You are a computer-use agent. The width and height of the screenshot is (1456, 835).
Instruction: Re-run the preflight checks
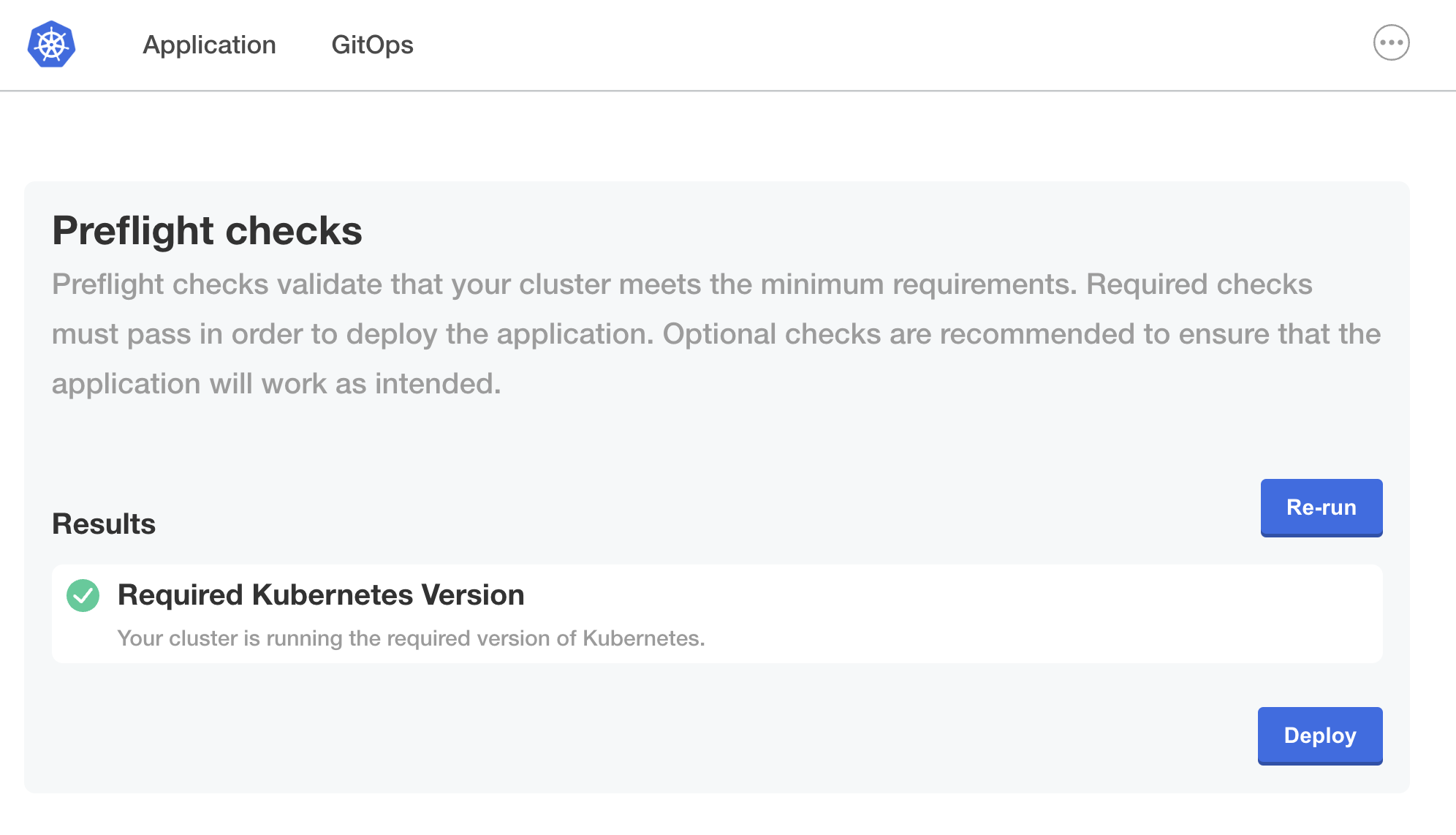(1320, 507)
